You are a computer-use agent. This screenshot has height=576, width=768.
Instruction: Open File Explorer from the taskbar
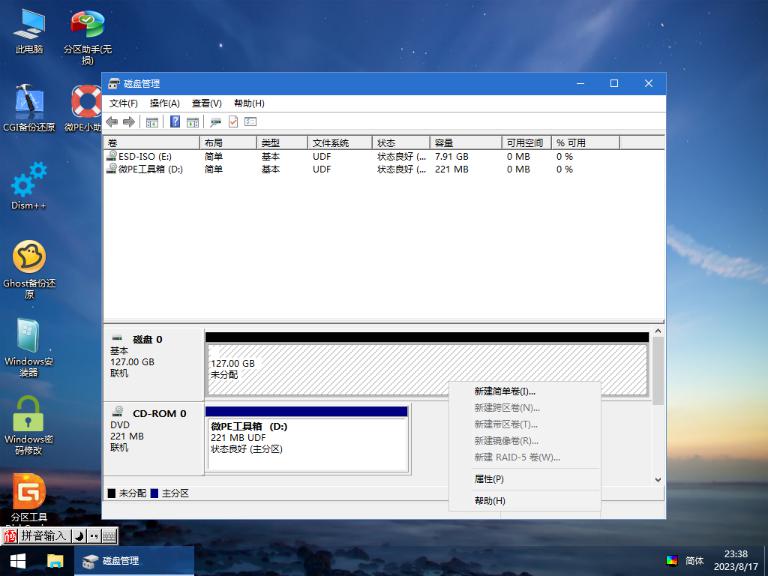tap(55, 561)
